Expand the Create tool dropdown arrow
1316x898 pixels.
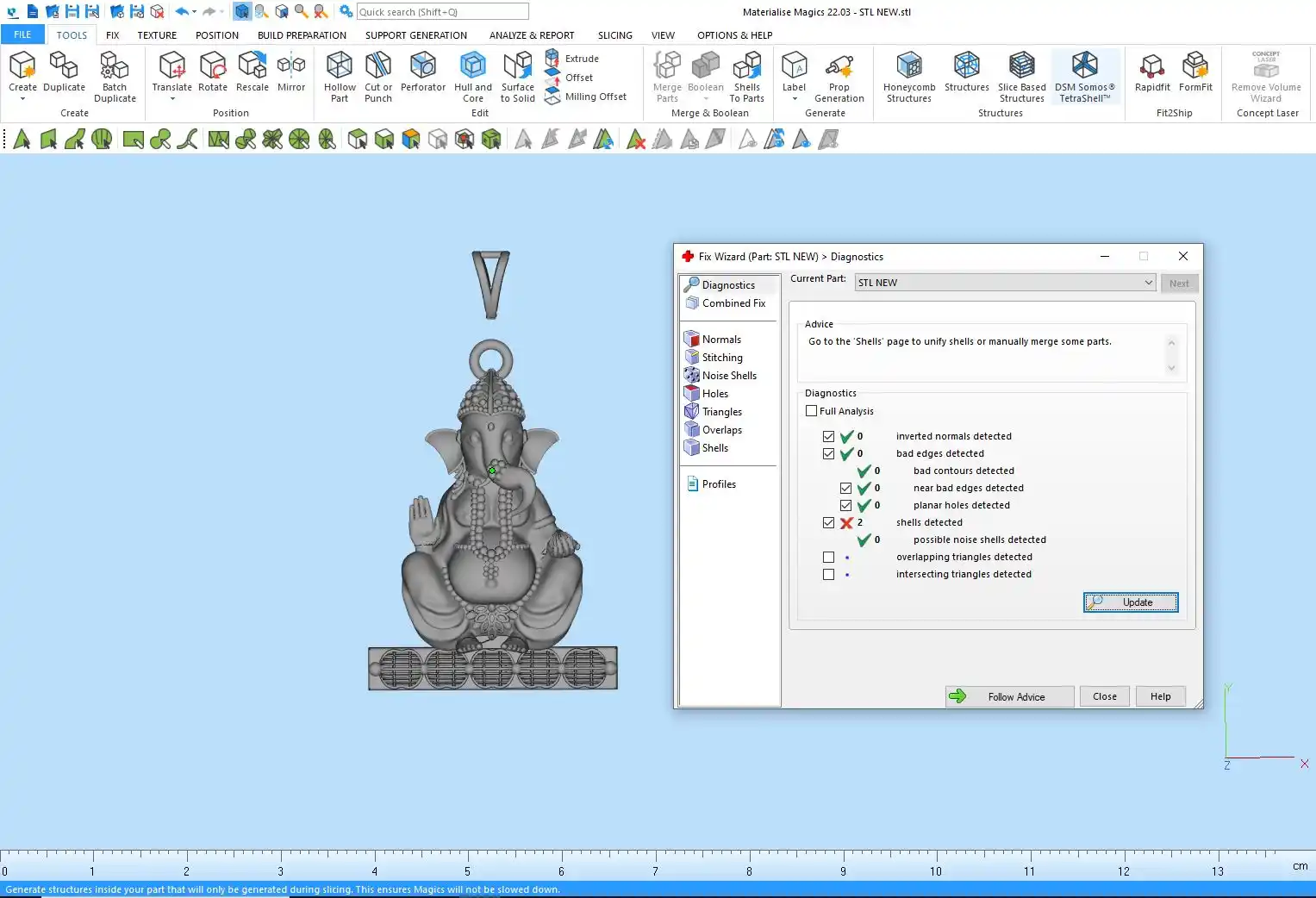point(22,99)
